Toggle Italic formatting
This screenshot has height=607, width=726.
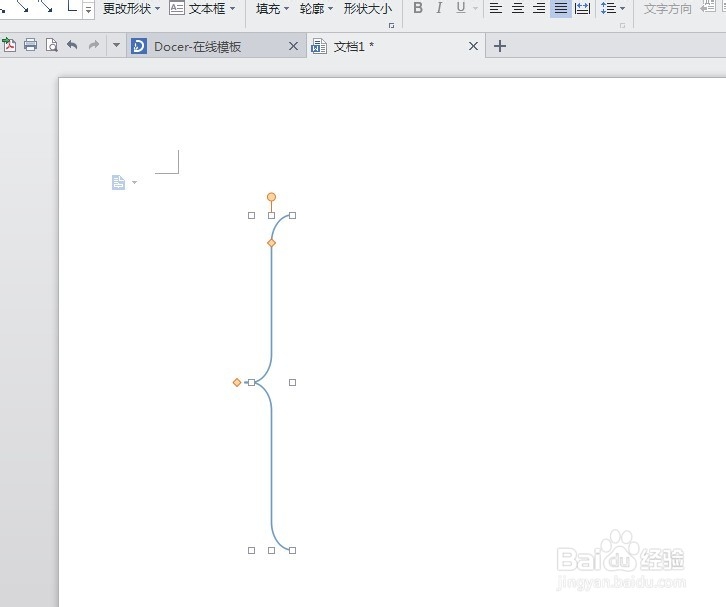[x=439, y=8]
